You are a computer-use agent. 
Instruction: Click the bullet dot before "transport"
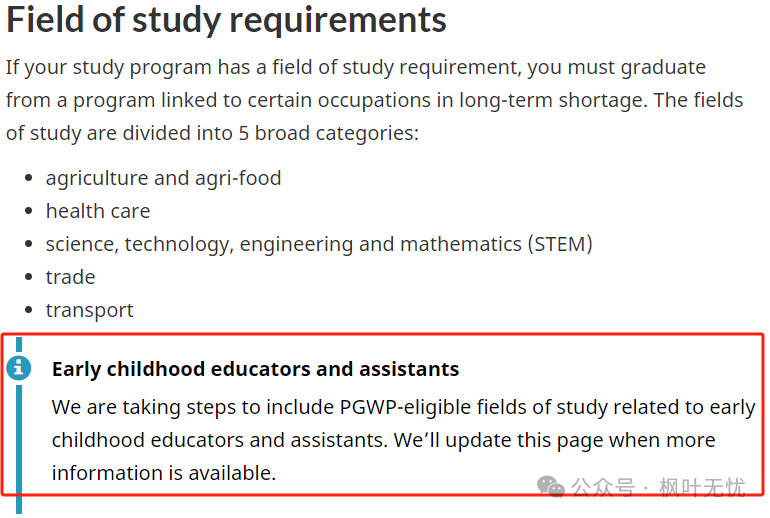pos(29,311)
